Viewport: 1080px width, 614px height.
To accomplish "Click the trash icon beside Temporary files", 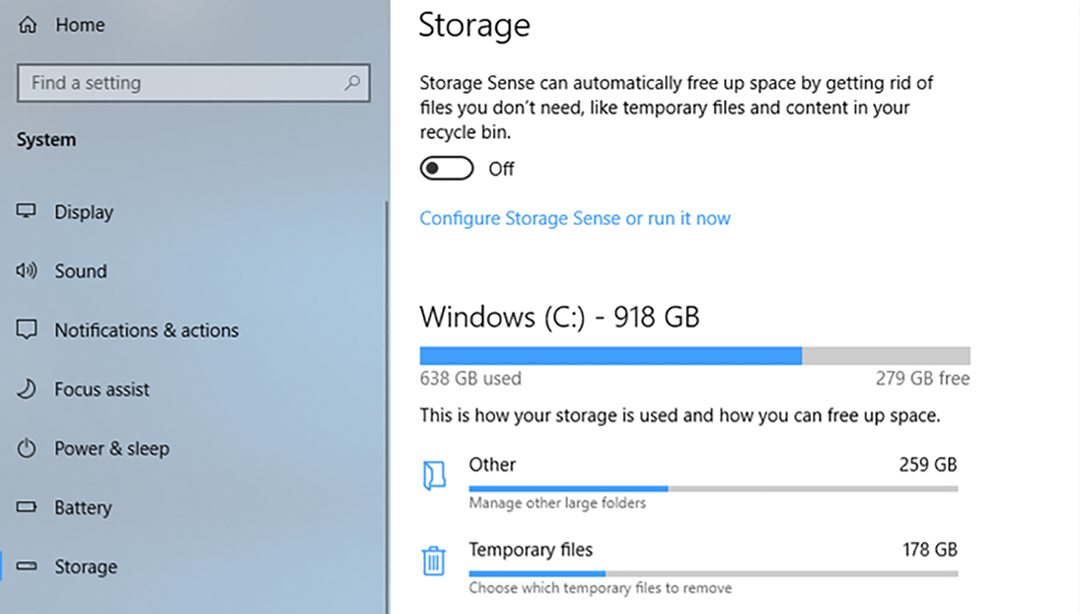I will click(433, 563).
